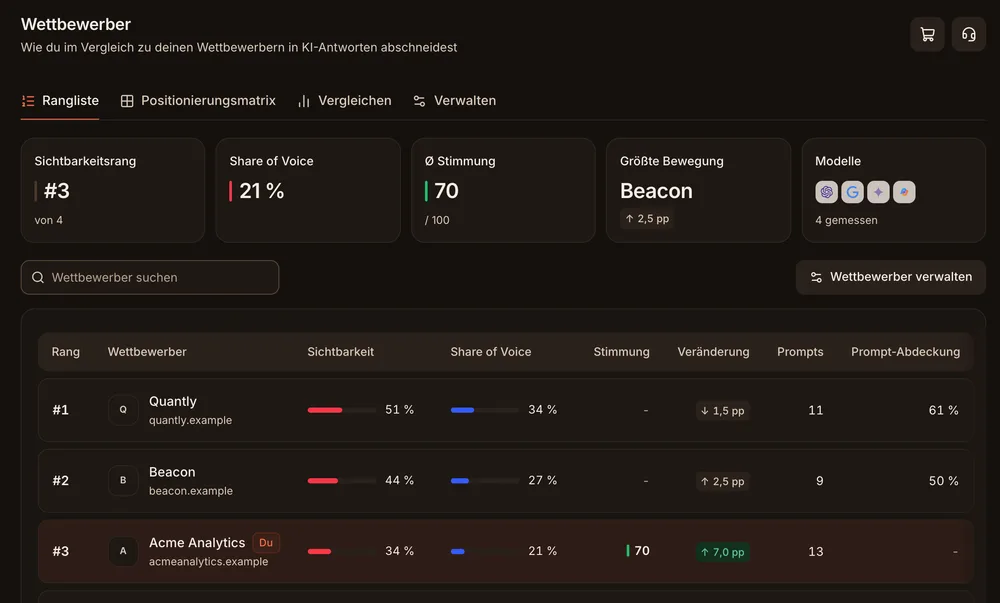Click the Google model icon
Viewport: 1000px width, 603px height.
coord(853,192)
